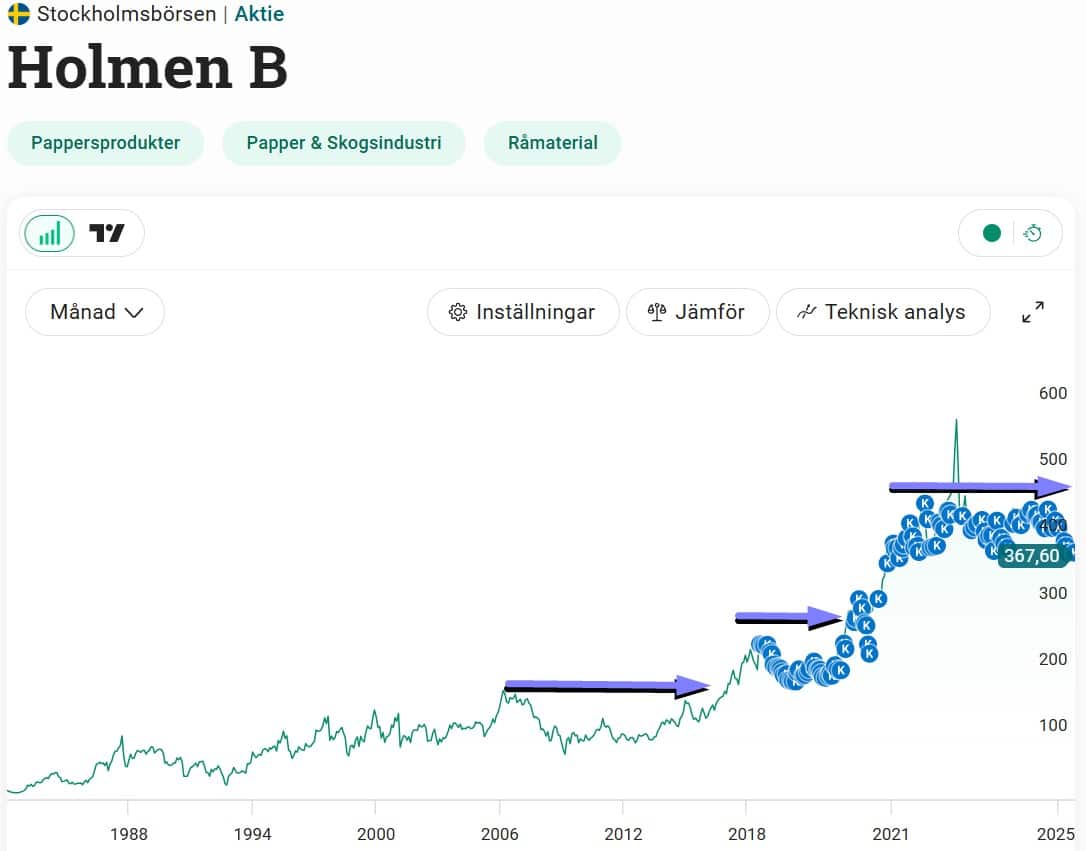1086x851 pixels.
Task: Expand the chevron next to Månad
Action: (x=134, y=313)
